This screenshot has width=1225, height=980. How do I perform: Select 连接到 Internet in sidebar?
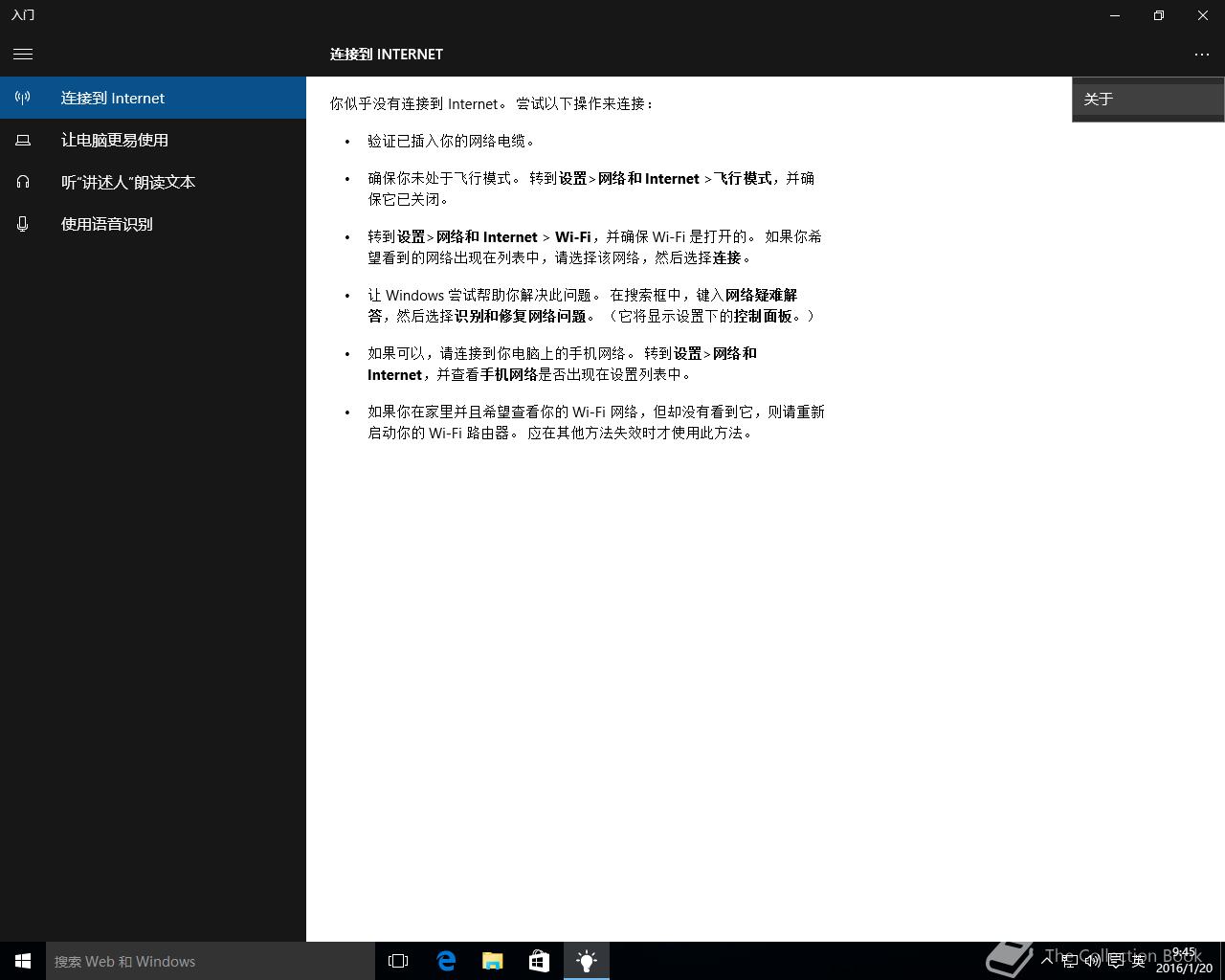coord(153,98)
